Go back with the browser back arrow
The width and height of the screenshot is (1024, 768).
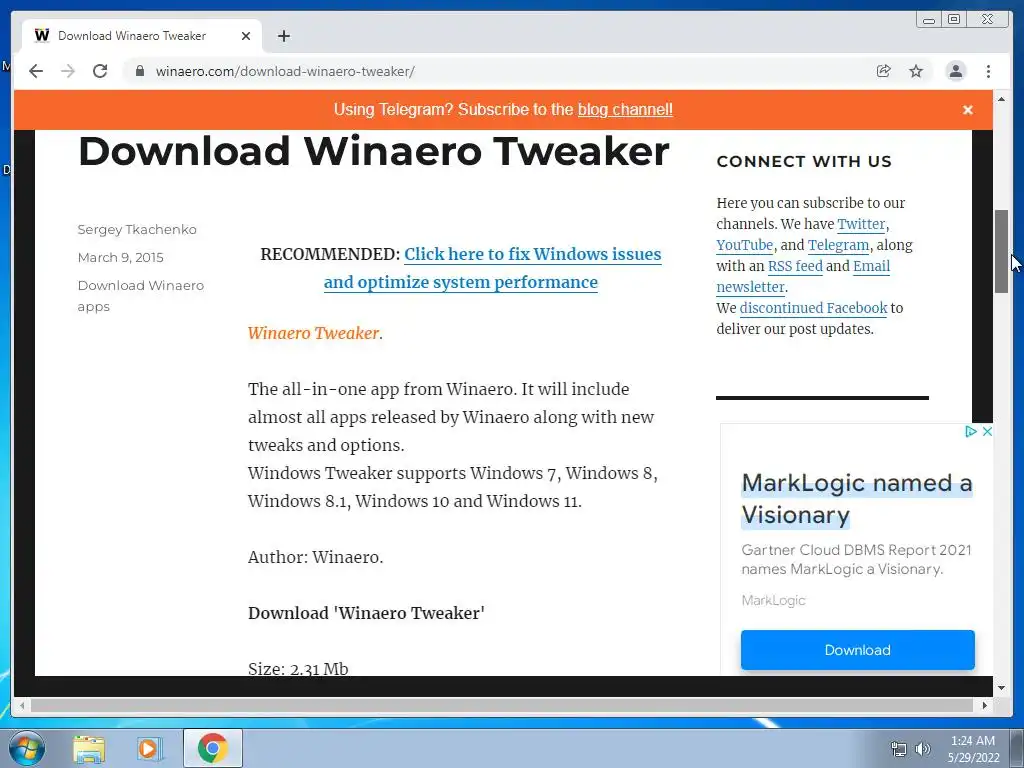pos(36,71)
